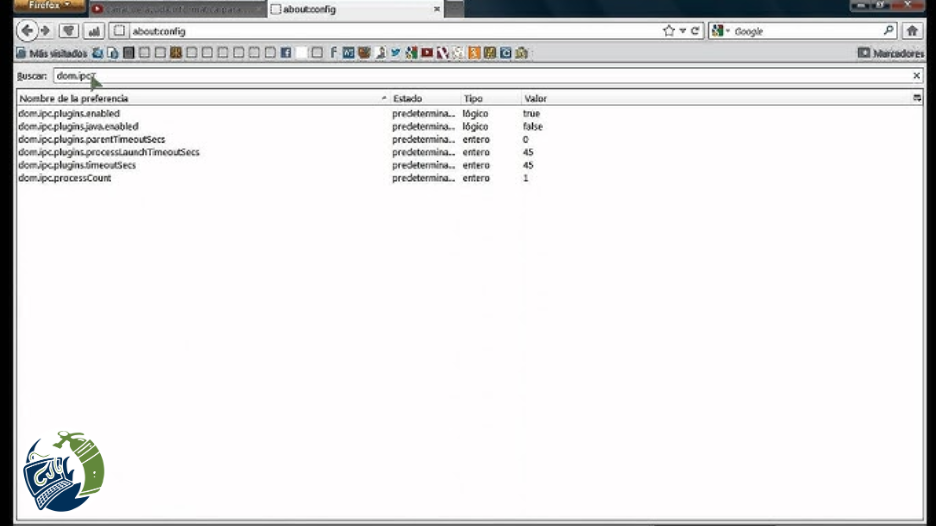Select the about:config tab
The image size is (936, 526).
point(355,9)
